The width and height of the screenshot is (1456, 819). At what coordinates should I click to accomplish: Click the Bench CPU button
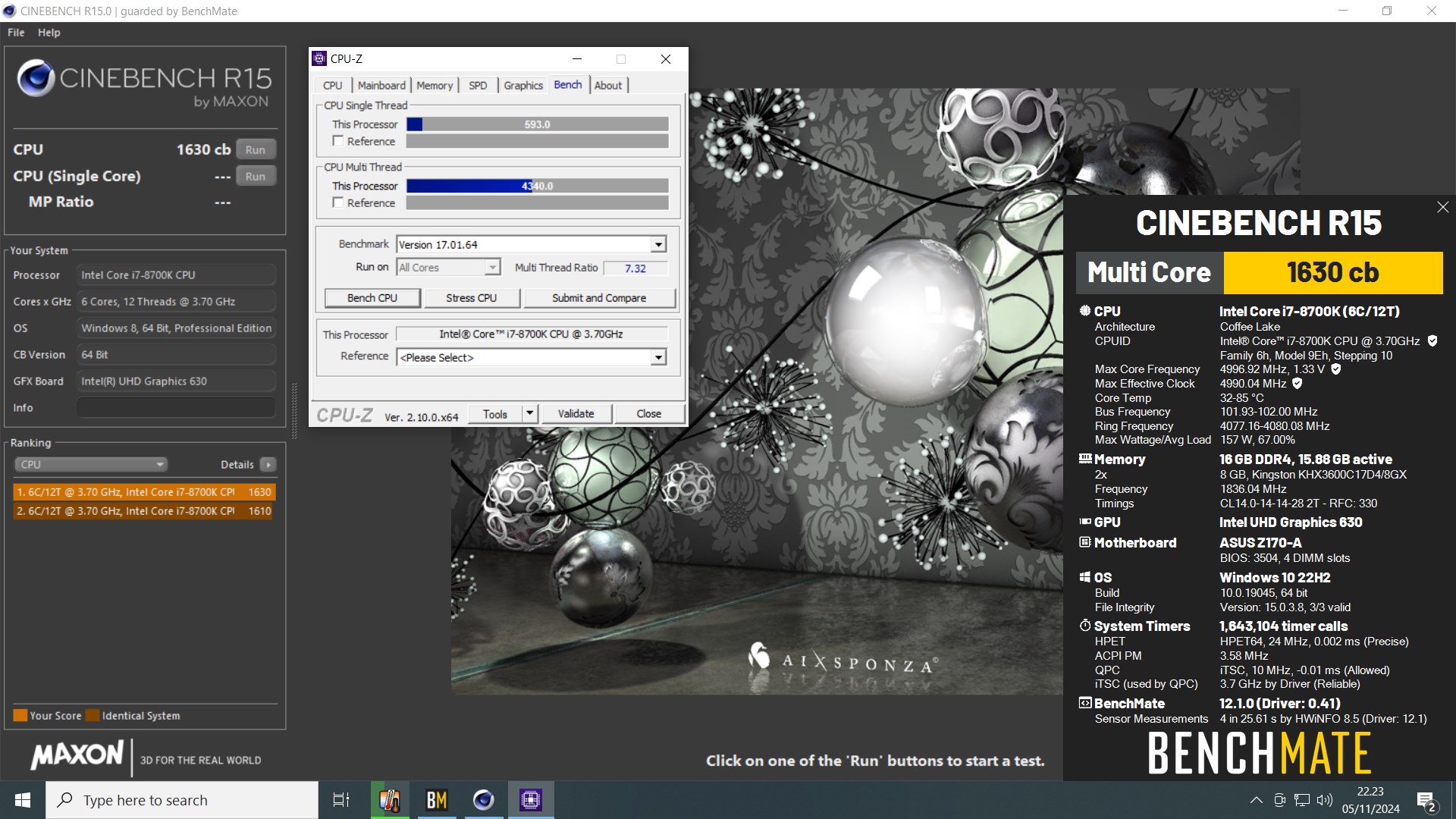(x=372, y=298)
